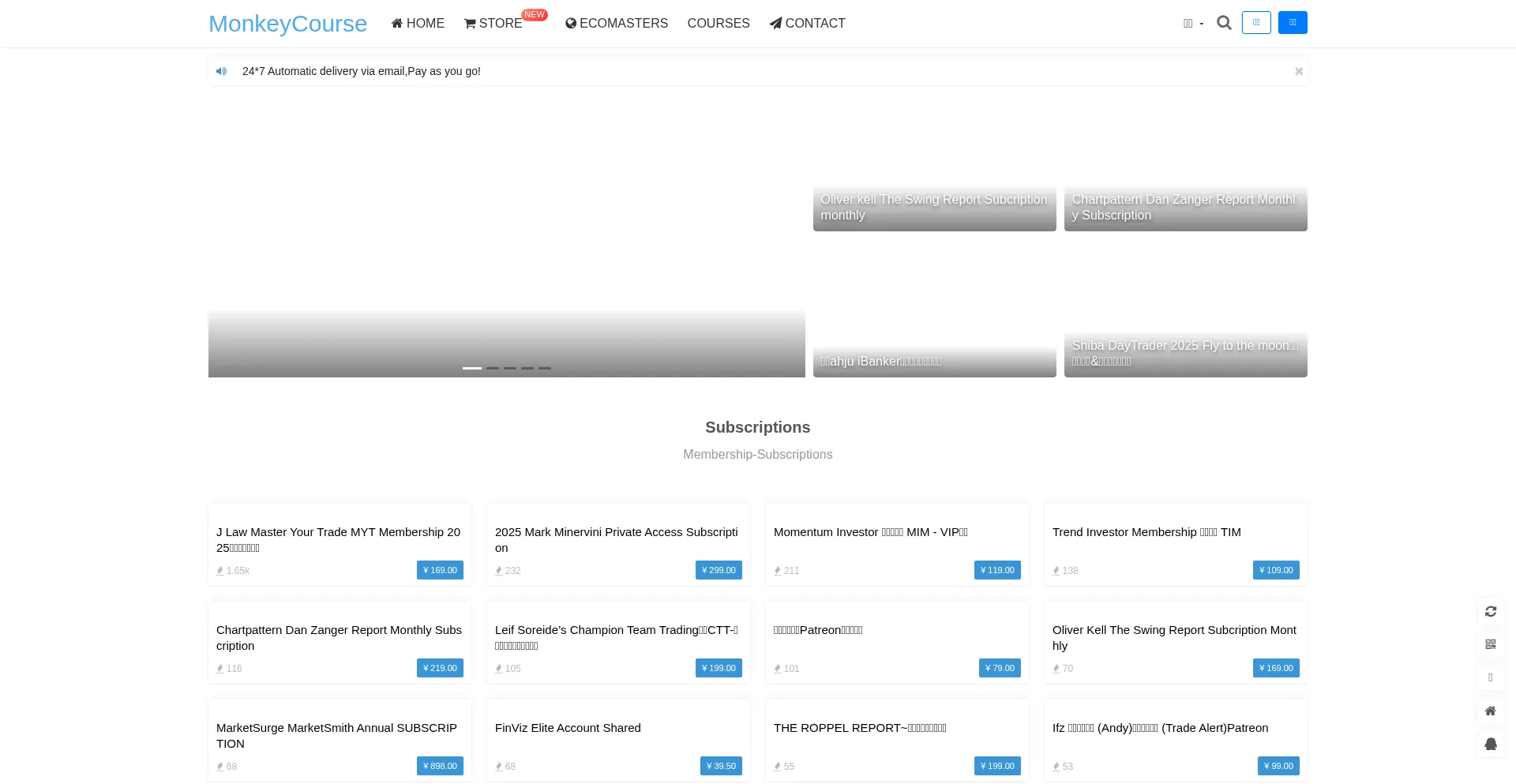Open THE ROPPEL REPORT product
The image size is (1516, 784).
pyautogui.click(x=860, y=728)
